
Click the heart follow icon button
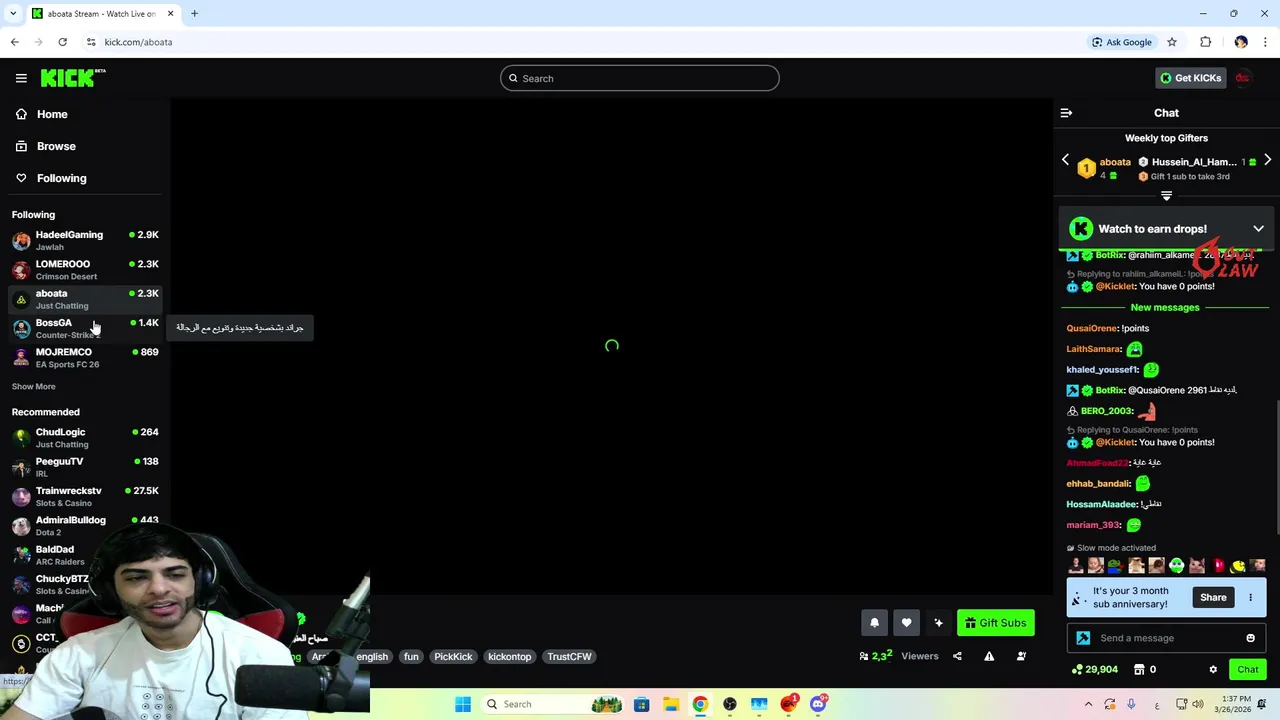(906, 623)
